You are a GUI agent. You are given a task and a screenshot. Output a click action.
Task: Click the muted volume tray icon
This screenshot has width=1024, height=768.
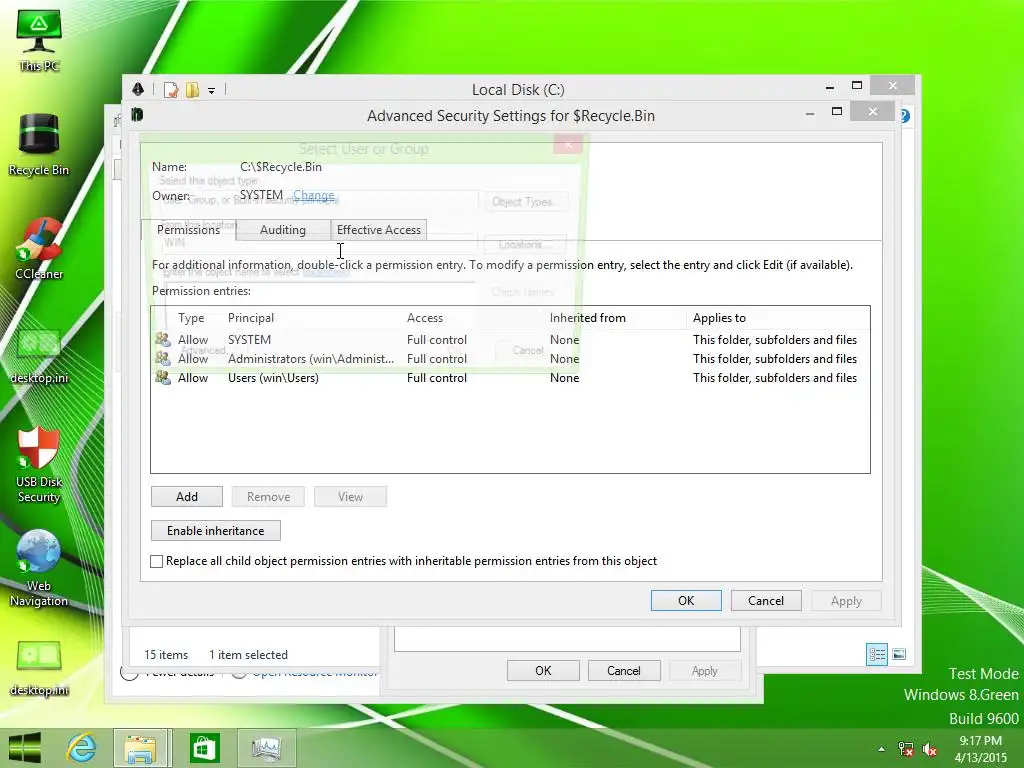[930, 749]
